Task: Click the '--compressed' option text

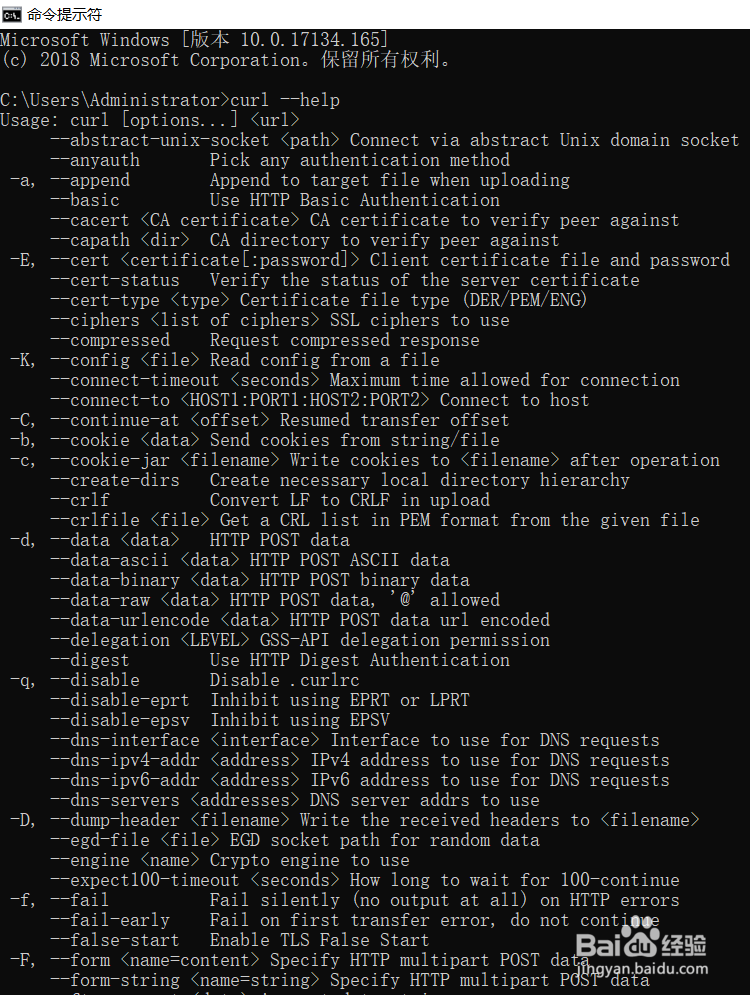Action: pyautogui.click(x=110, y=340)
